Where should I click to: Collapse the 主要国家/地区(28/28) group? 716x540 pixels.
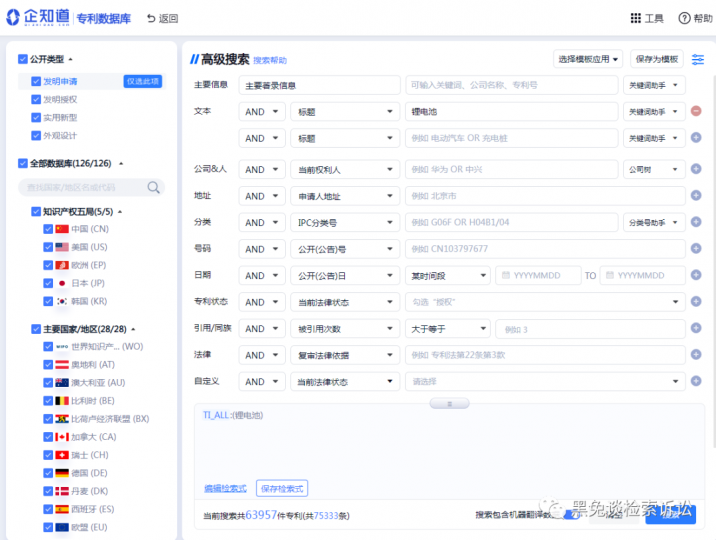(x=133, y=329)
